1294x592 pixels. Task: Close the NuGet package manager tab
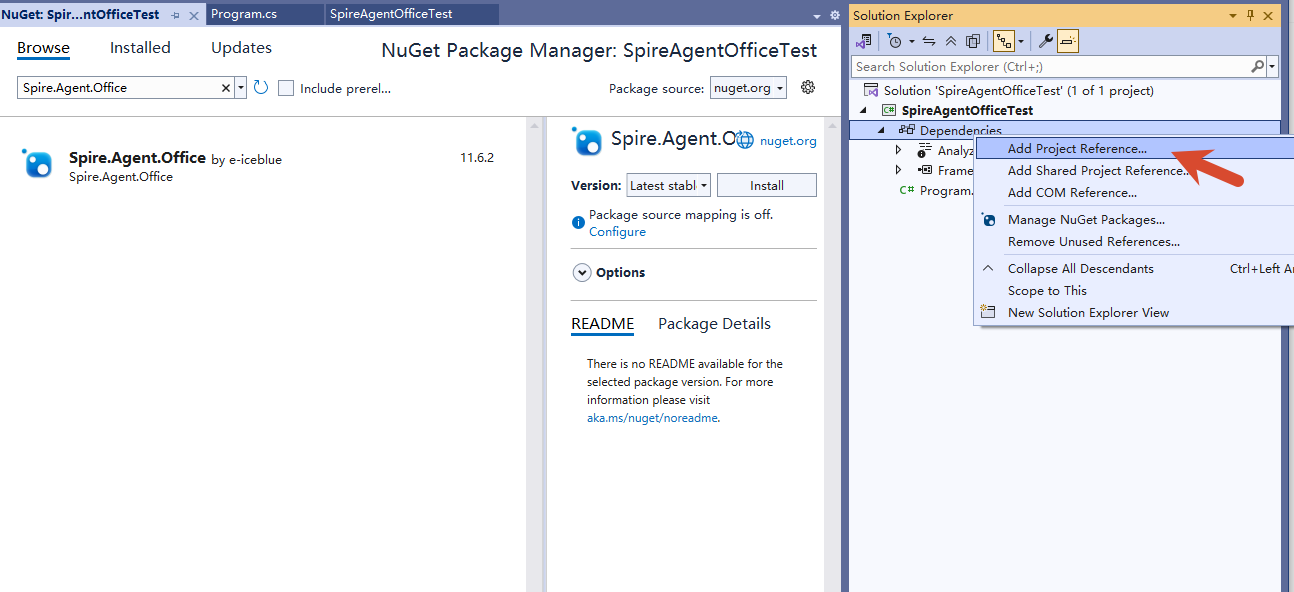tap(194, 15)
